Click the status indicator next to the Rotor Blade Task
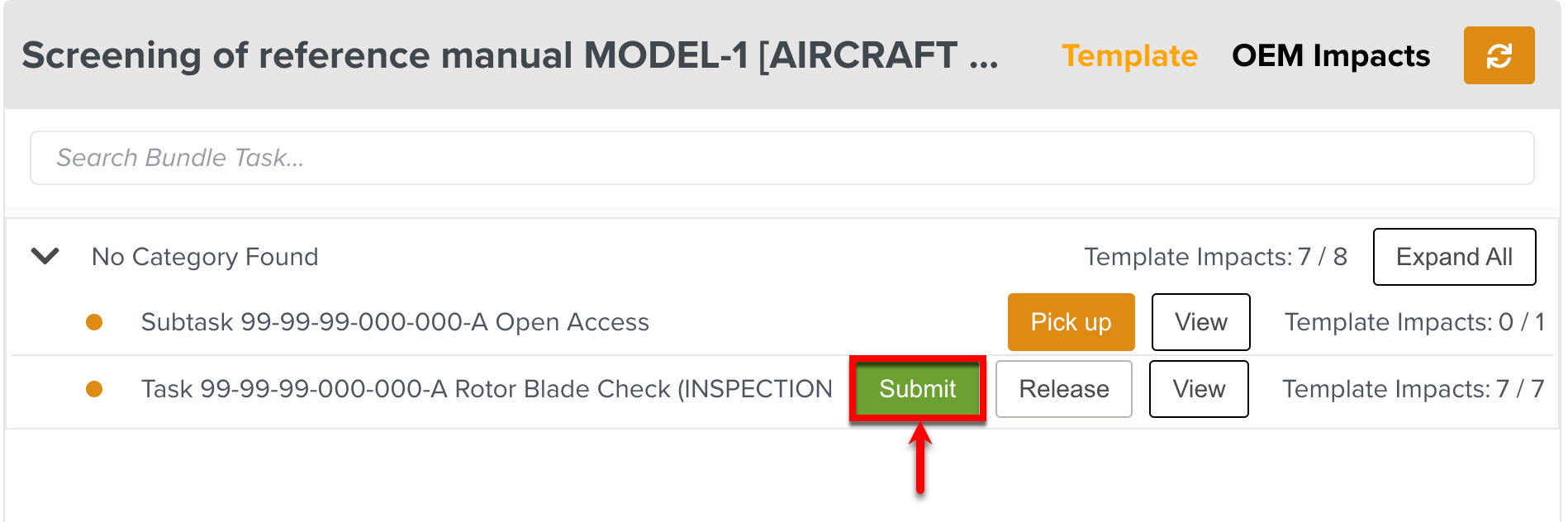1568x522 pixels. click(x=93, y=389)
